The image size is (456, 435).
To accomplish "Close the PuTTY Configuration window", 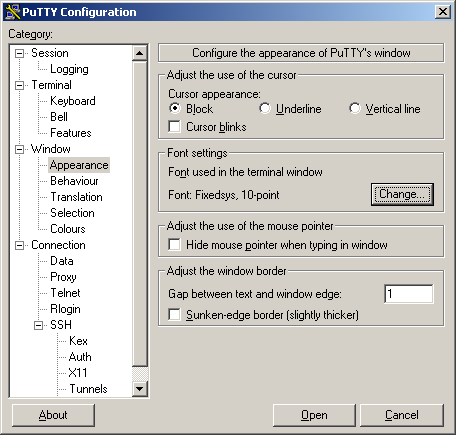I will 443,12.
